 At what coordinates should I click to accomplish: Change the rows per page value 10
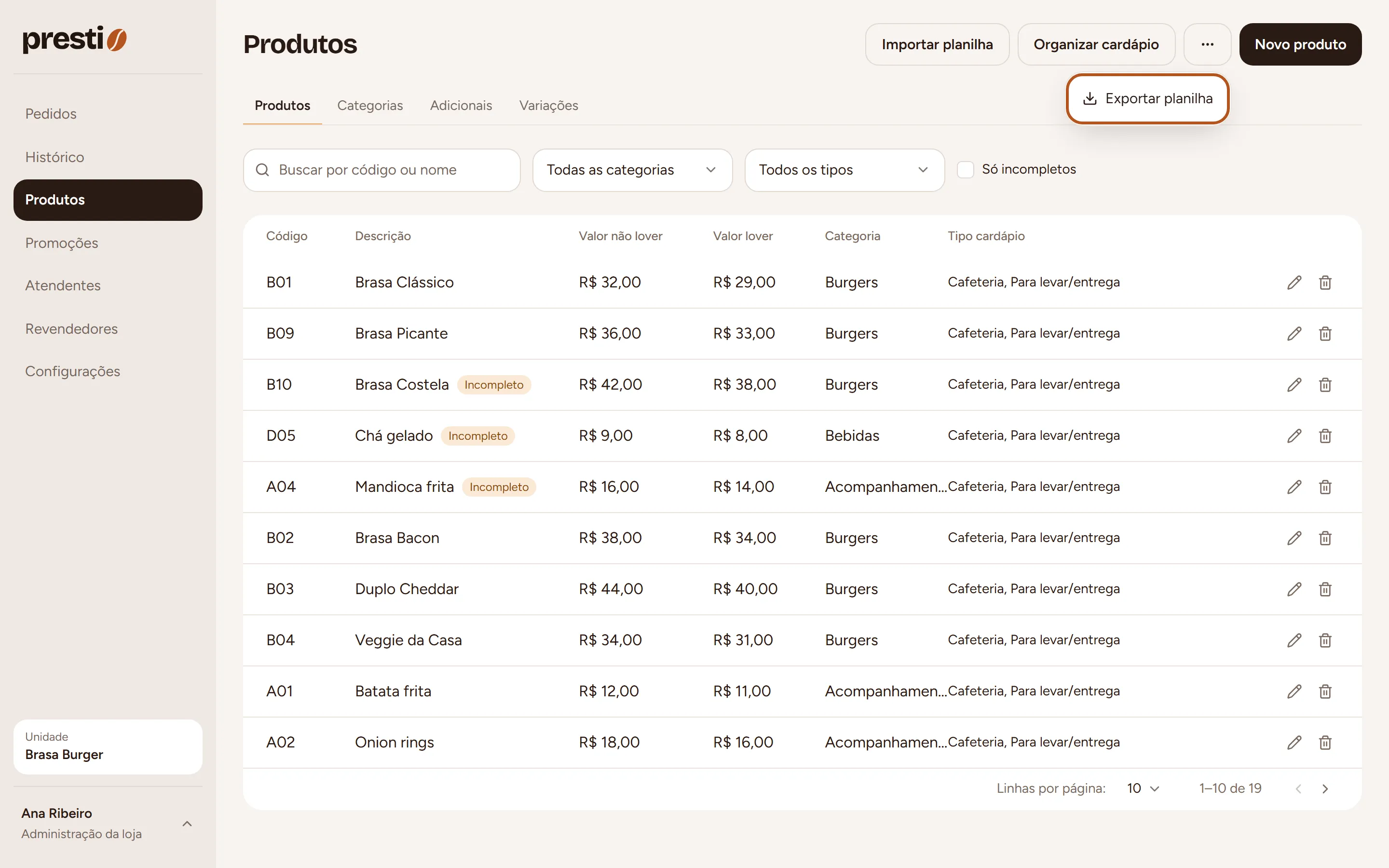1143,789
